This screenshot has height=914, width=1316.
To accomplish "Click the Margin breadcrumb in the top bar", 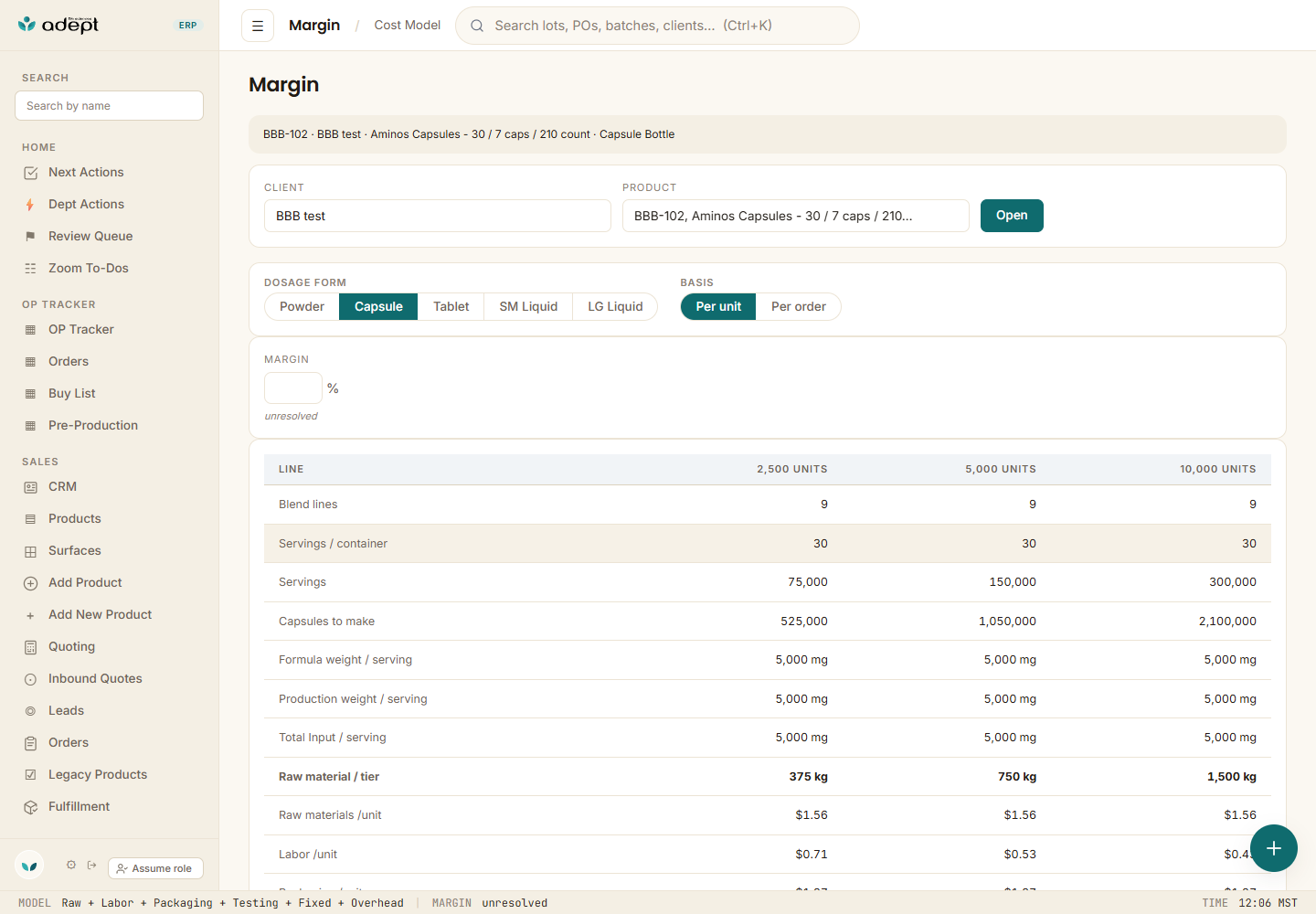I will [x=314, y=26].
